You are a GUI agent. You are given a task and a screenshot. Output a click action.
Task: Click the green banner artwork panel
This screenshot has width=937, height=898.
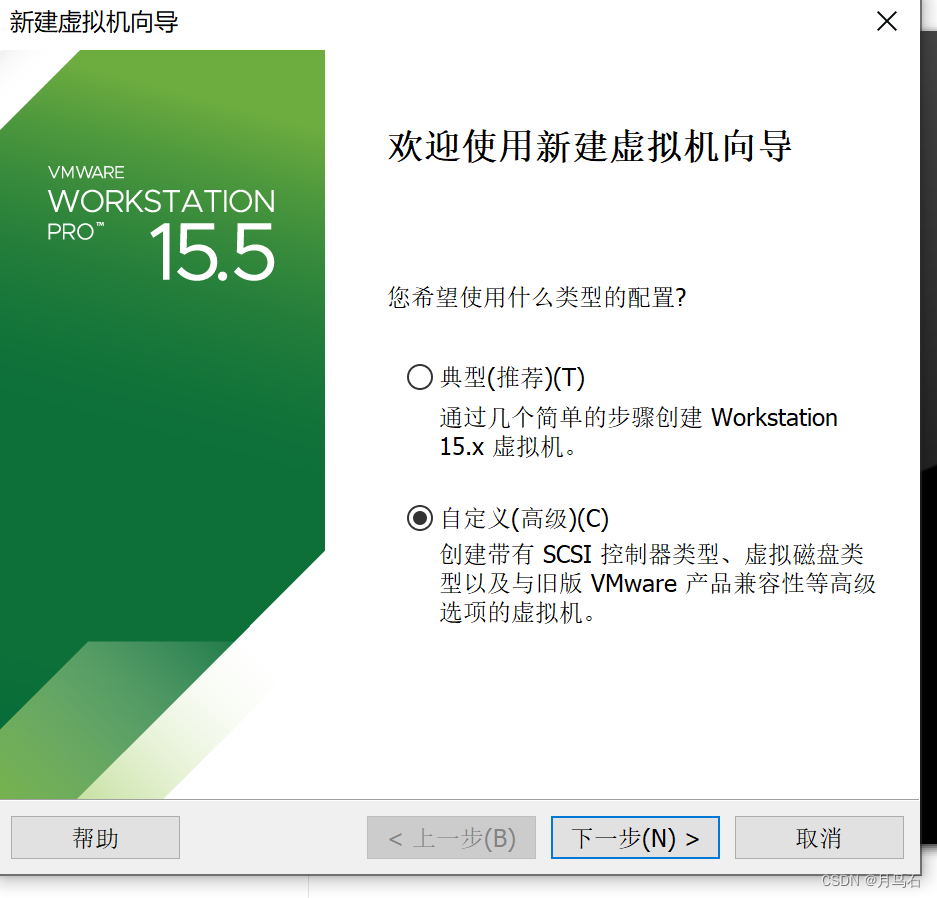point(163,424)
